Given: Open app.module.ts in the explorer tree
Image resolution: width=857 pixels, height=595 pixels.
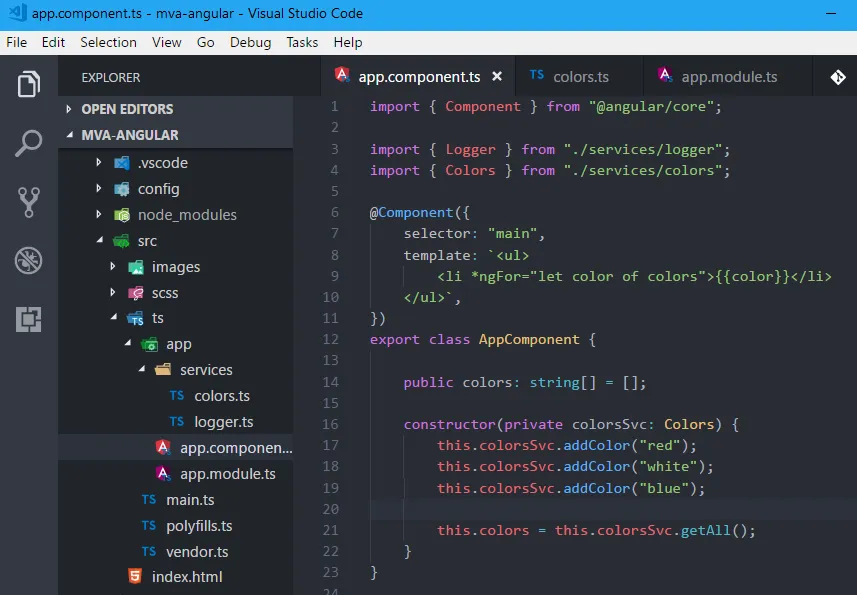Looking at the screenshot, I should coord(175,474).
